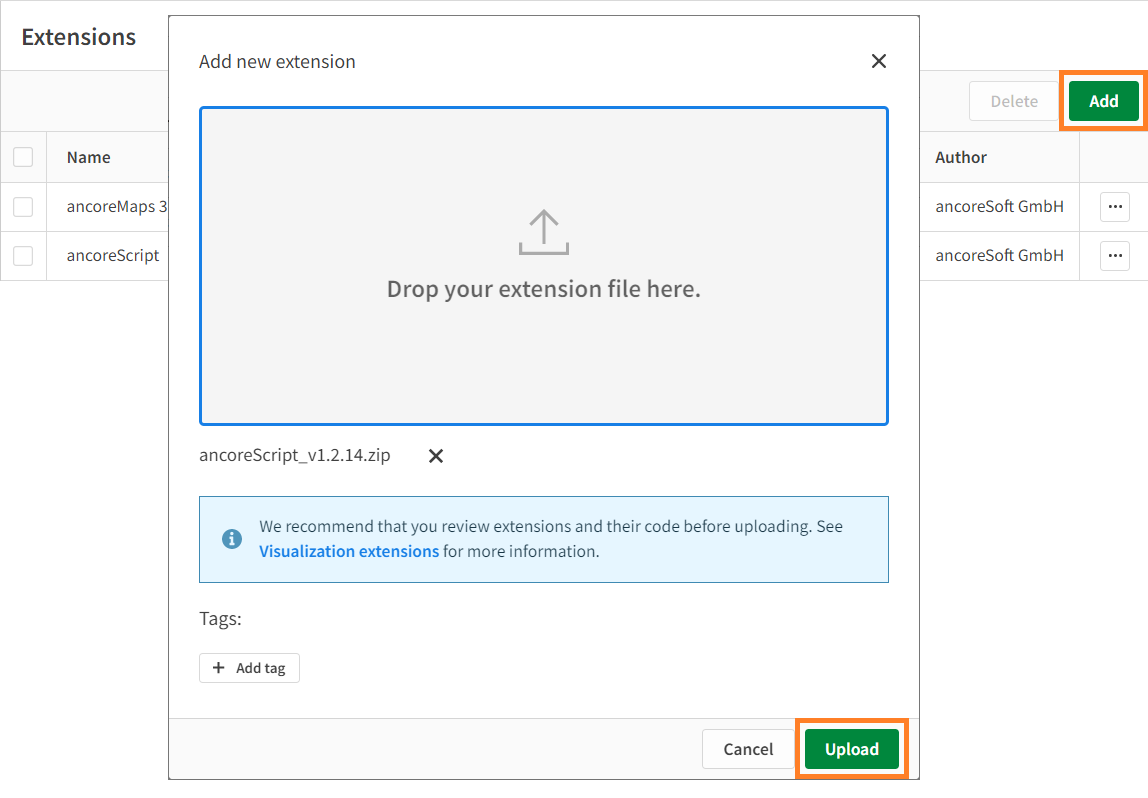This screenshot has width=1148, height=798.
Task: Check the ancoreScript row checkbox
Action: 23,256
